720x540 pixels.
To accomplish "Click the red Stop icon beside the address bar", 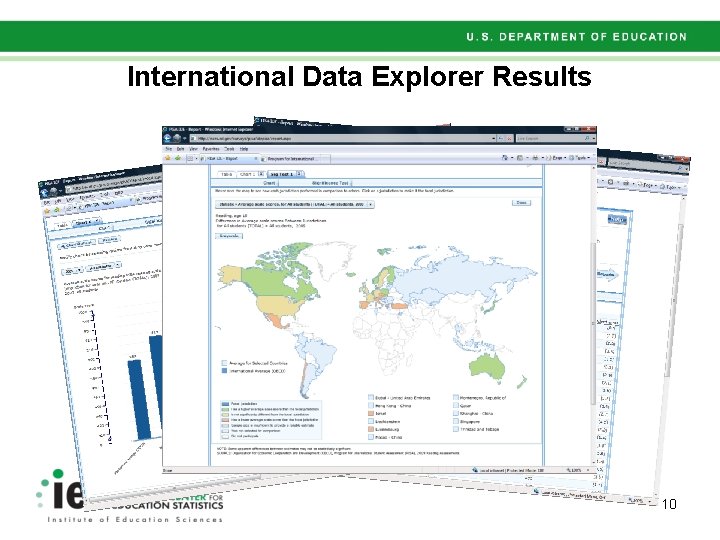I will pos(509,138).
